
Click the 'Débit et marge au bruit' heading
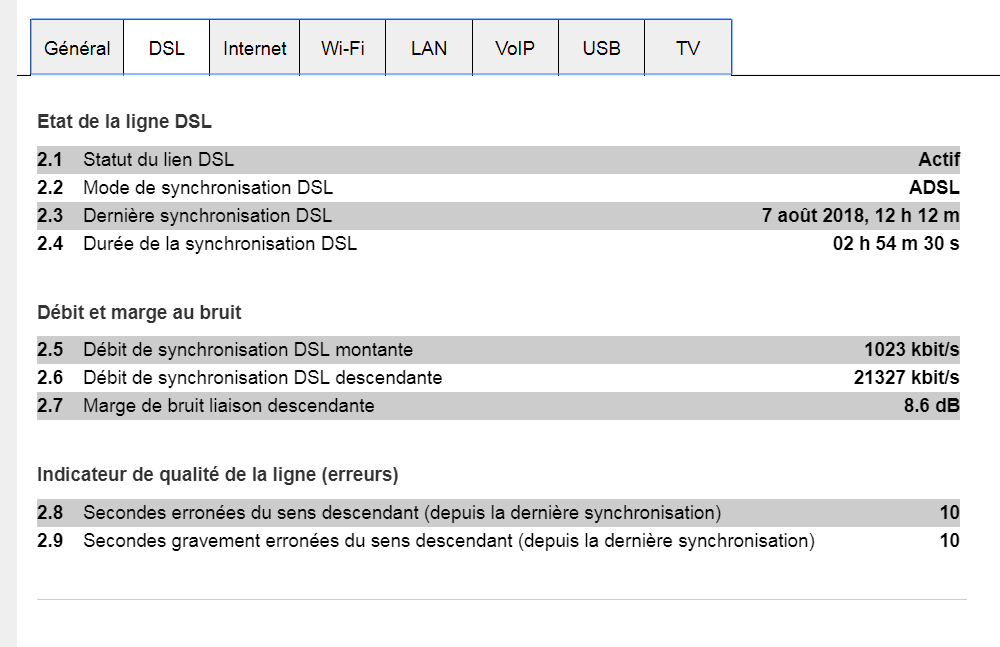[x=139, y=313]
